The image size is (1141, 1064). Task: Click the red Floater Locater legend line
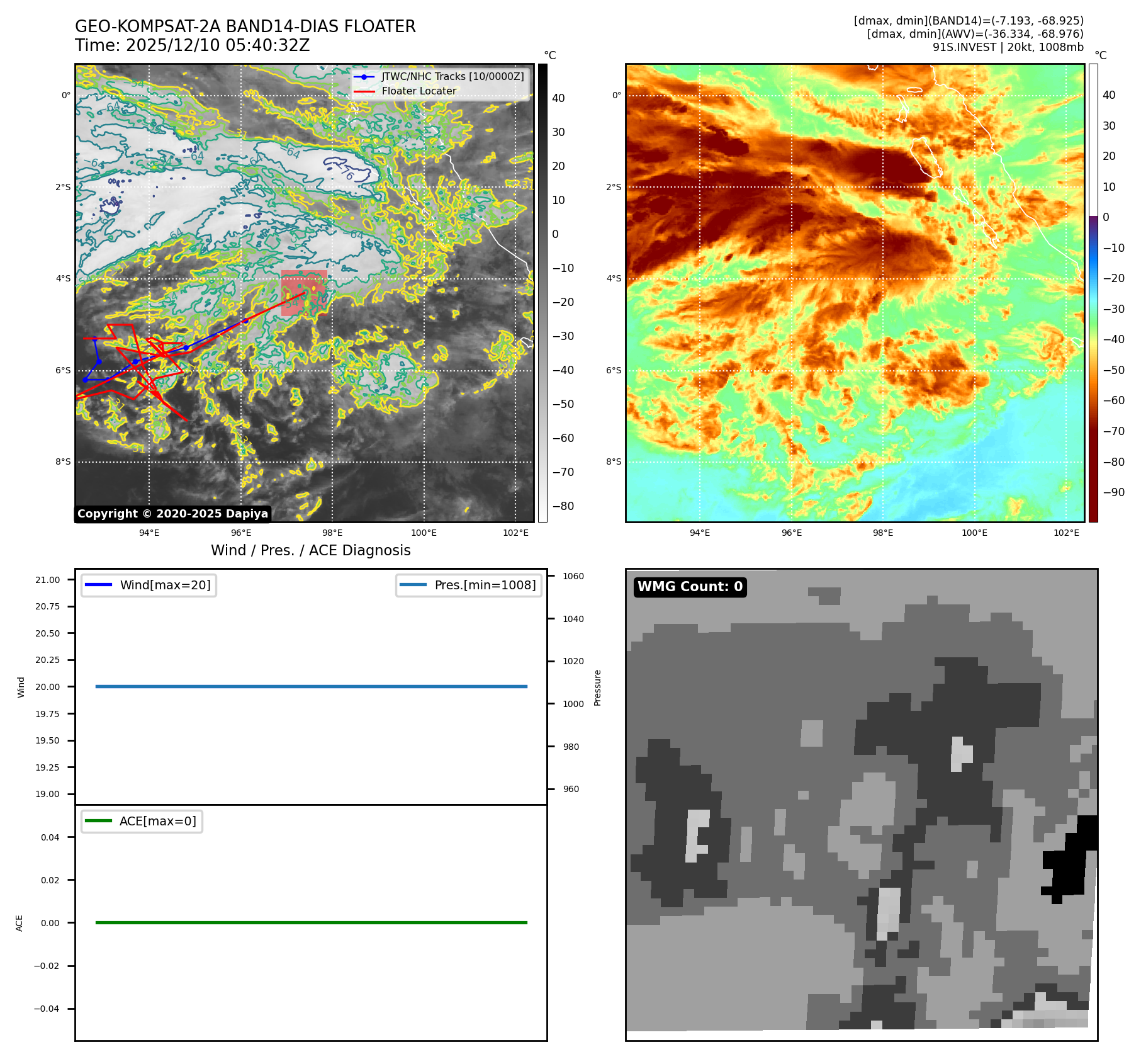pos(364,91)
